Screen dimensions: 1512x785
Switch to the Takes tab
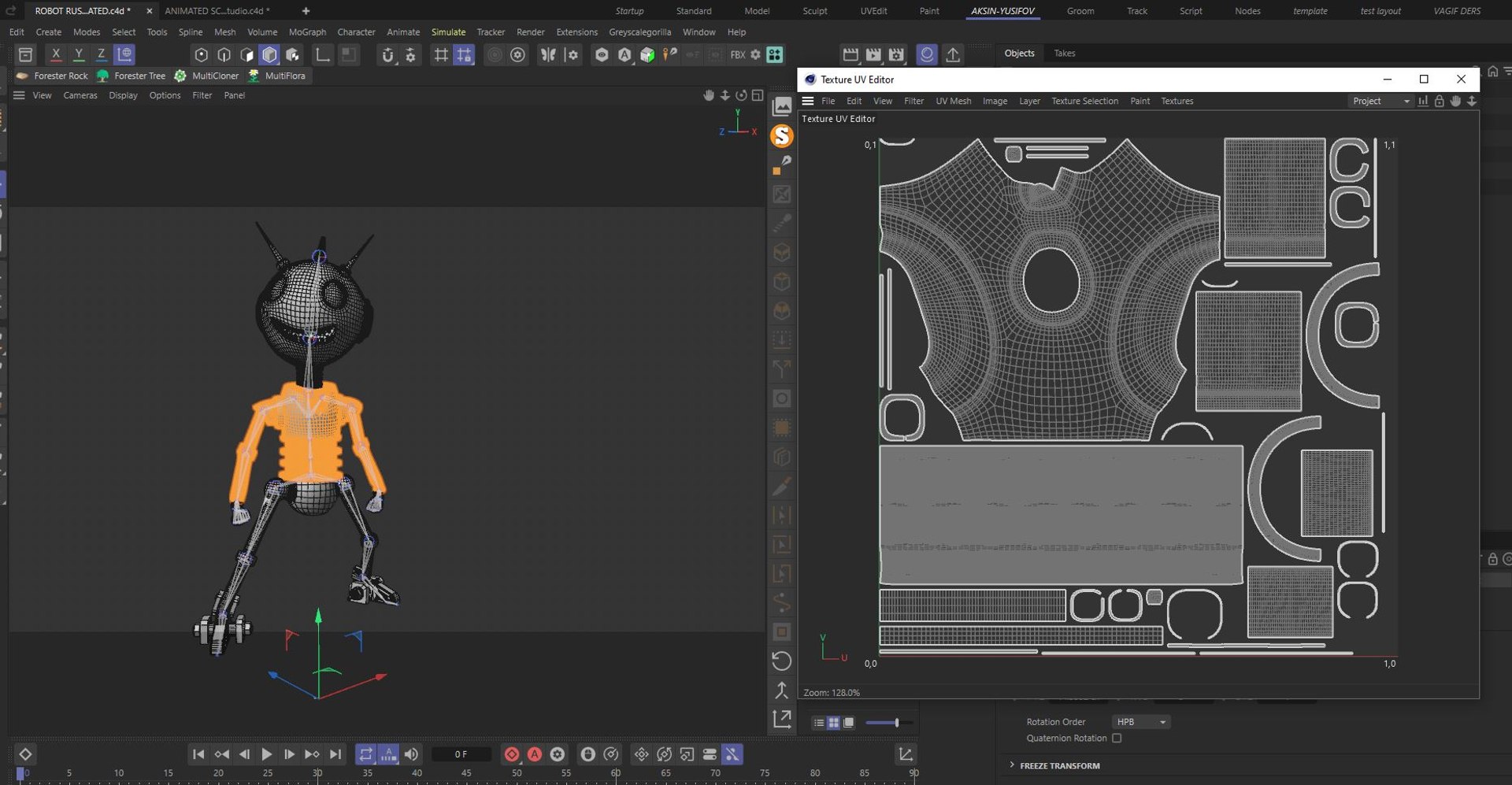coord(1064,54)
